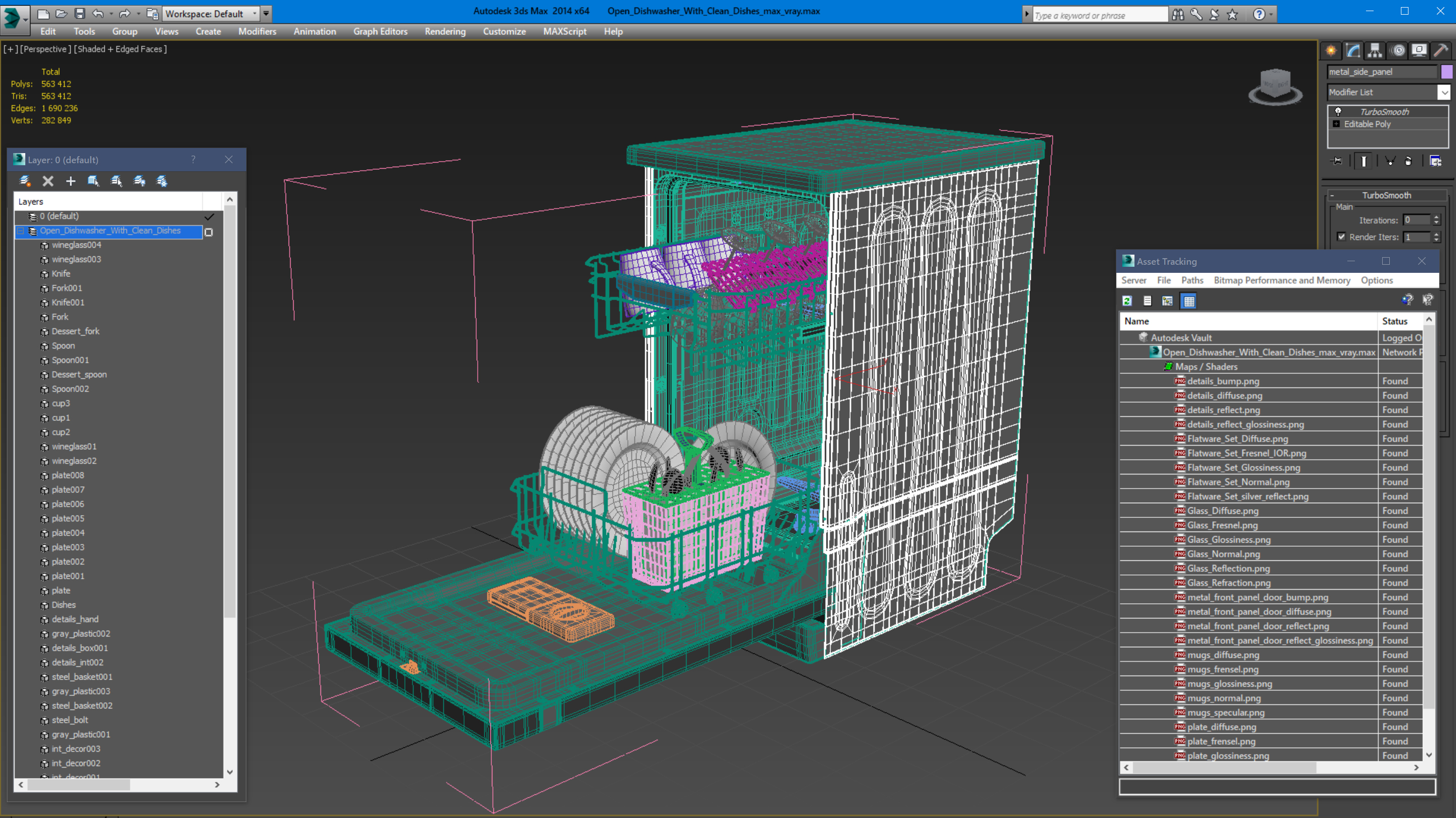The width and height of the screenshot is (1456, 818).
Task: Select the wineglass004 object in layer list
Action: click(76, 245)
